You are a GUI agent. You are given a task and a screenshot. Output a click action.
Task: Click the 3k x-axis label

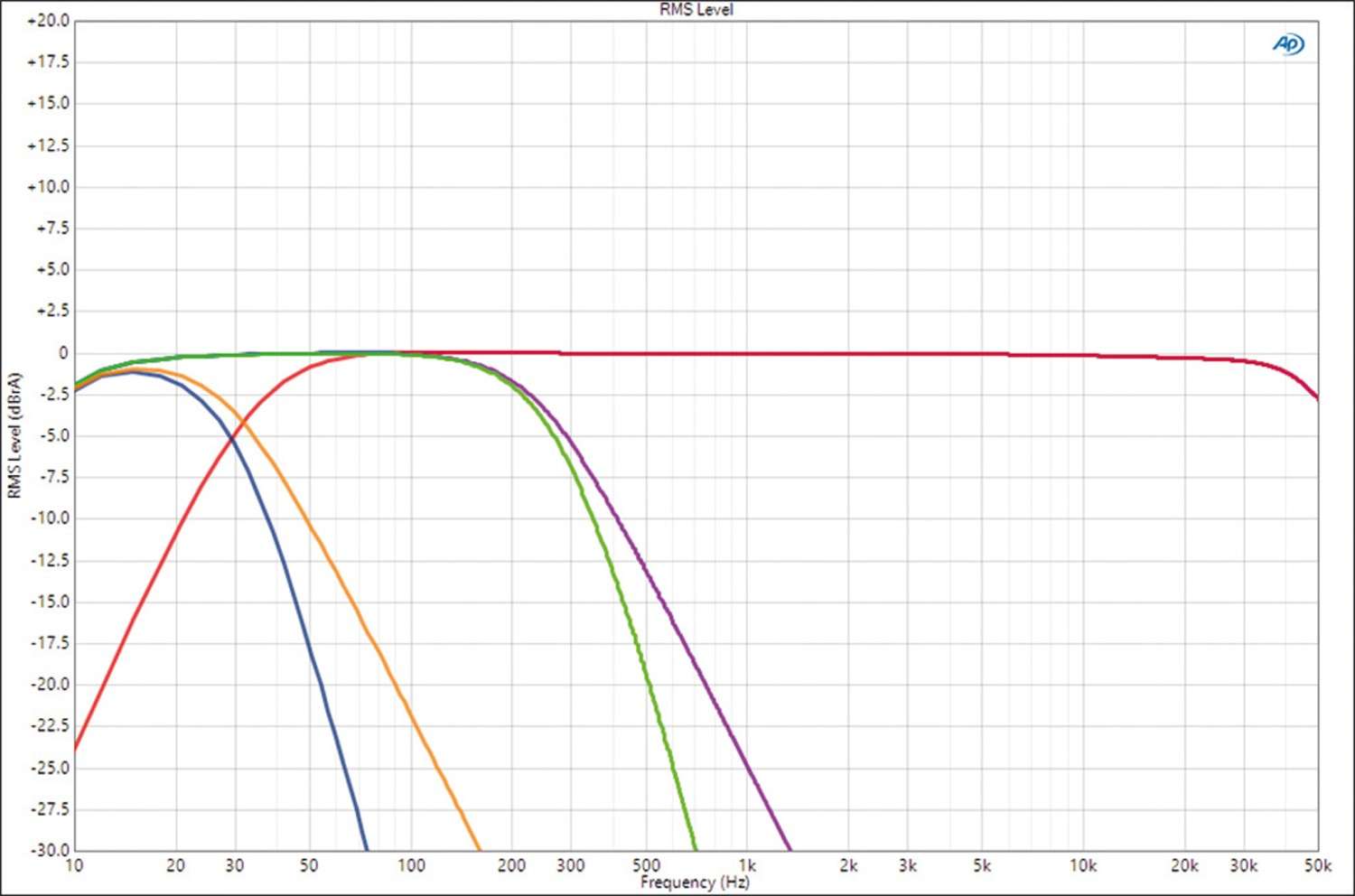point(908,865)
